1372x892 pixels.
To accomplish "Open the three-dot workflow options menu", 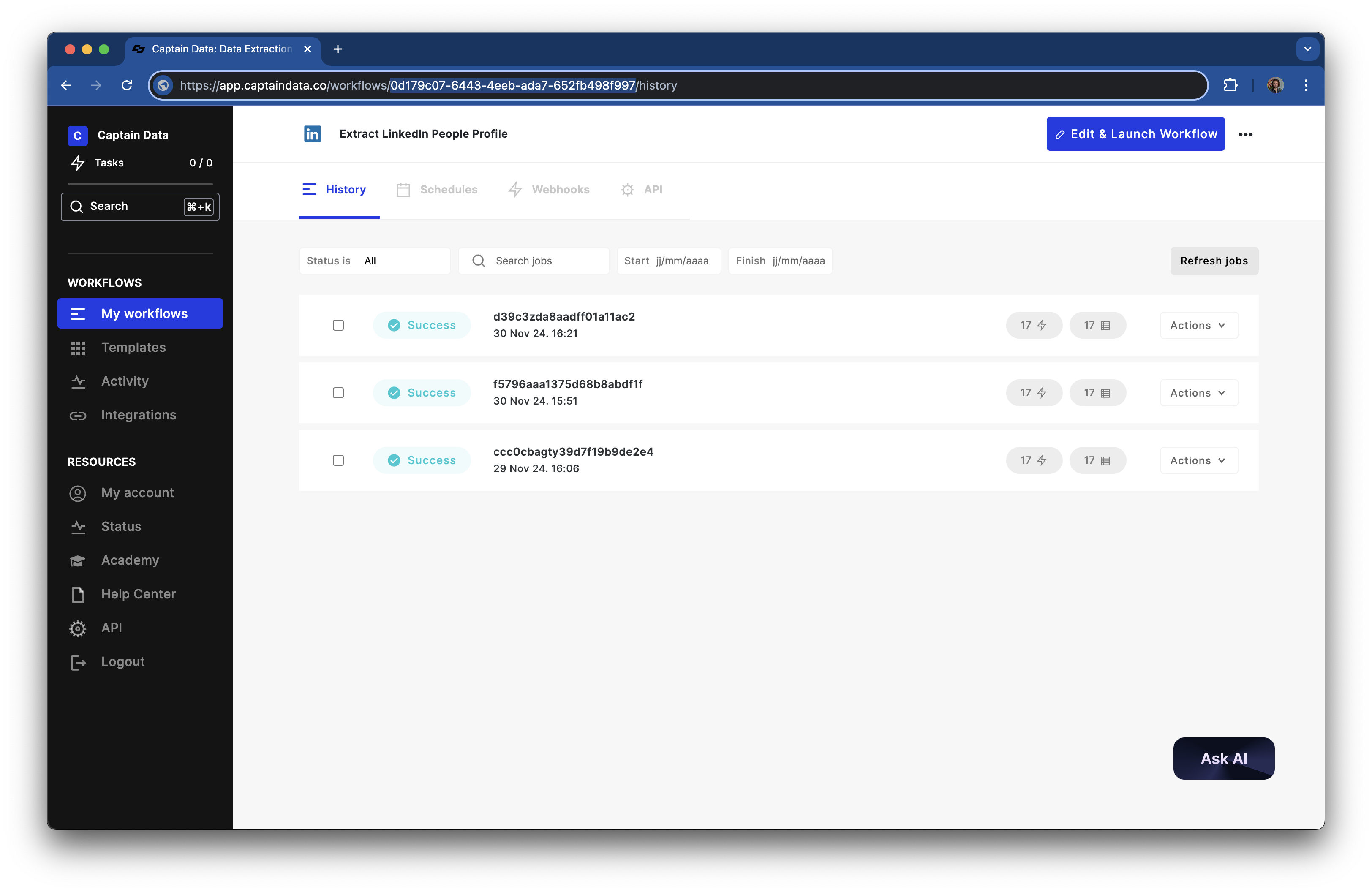I will click(1245, 134).
